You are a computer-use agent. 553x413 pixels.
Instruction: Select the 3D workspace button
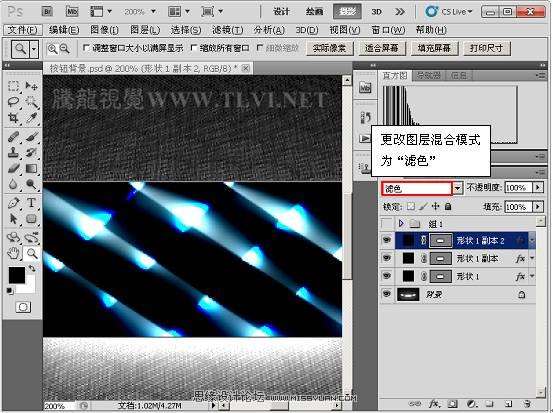click(376, 12)
